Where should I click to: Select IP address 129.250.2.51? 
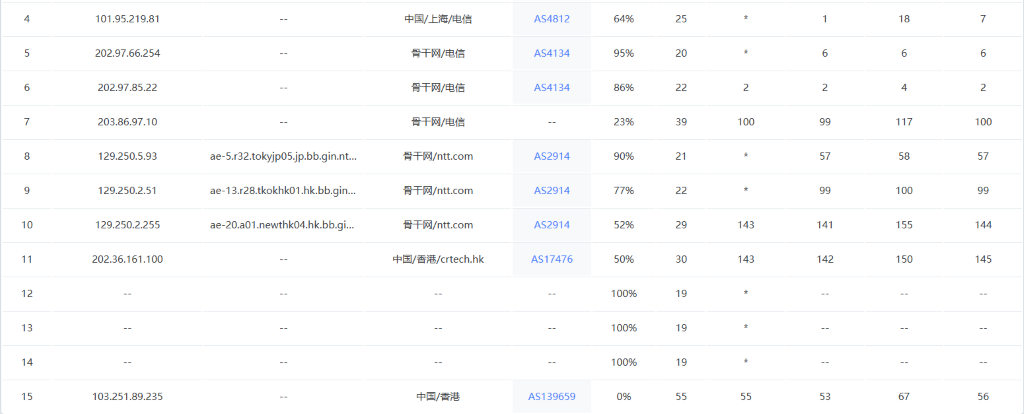127,191
